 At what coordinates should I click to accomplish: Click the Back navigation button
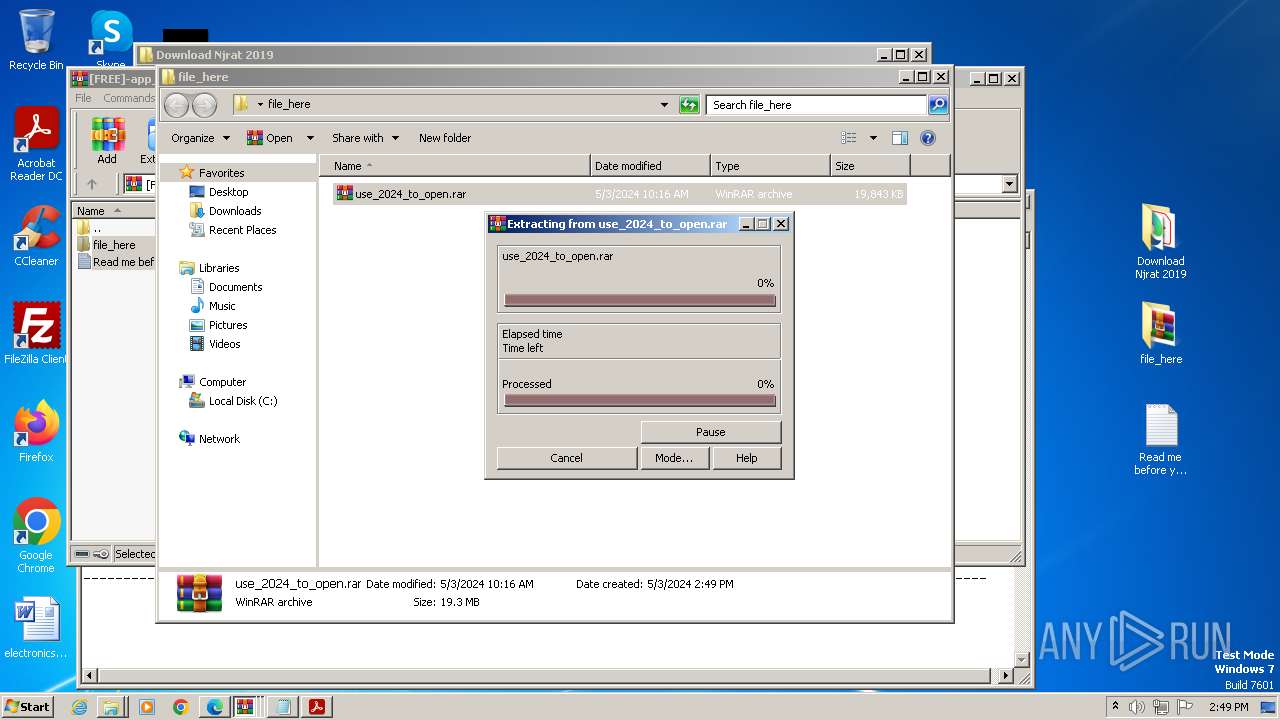pos(177,104)
